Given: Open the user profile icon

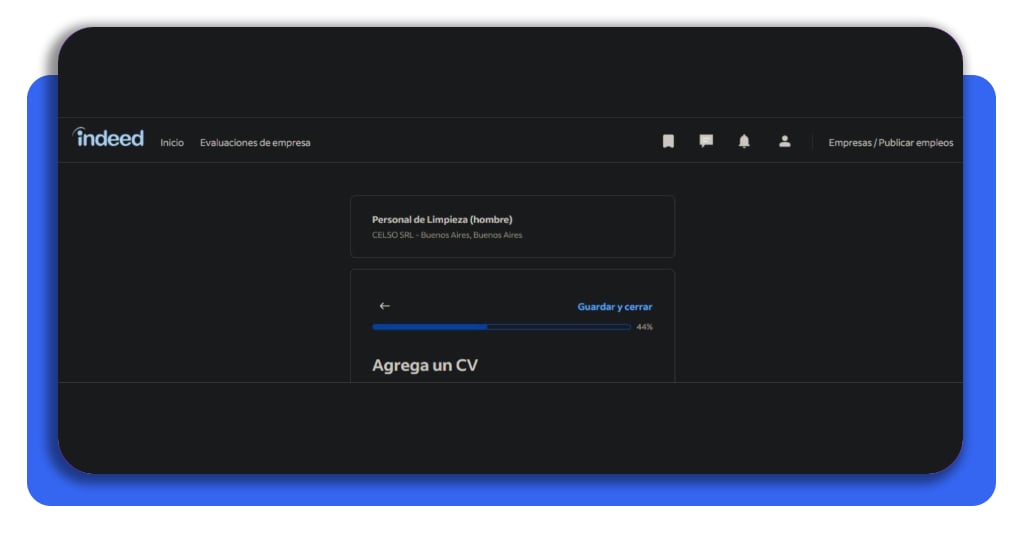Looking at the screenshot, I should tap(784, 141).
